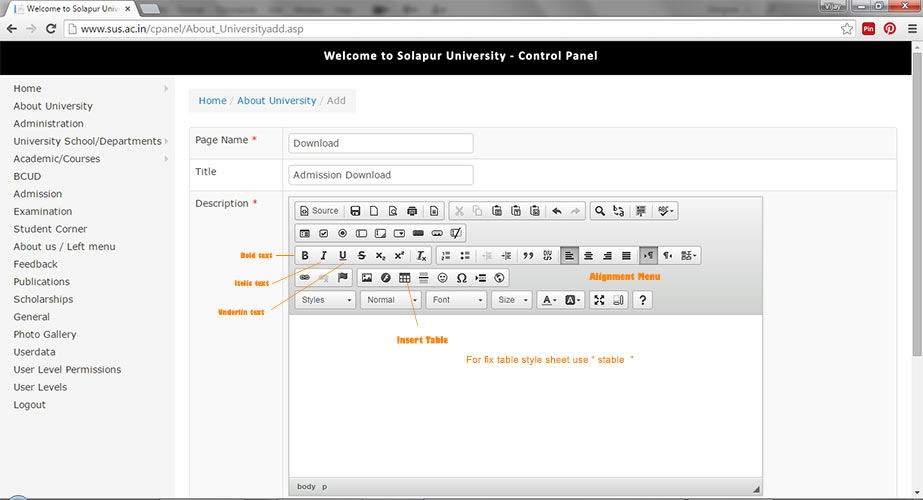The image size is (923, 500).
Task: Insert a Table in editor
Action: click(404, 277)
